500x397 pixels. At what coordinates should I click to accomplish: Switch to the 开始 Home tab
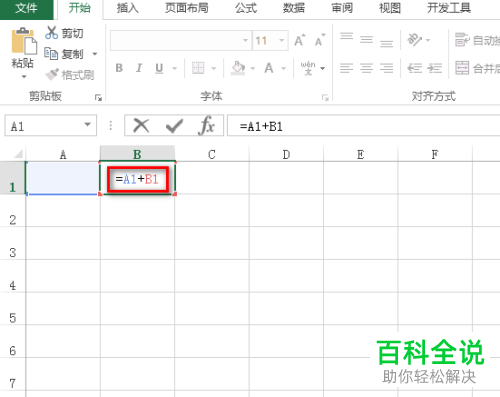point(80,8)
